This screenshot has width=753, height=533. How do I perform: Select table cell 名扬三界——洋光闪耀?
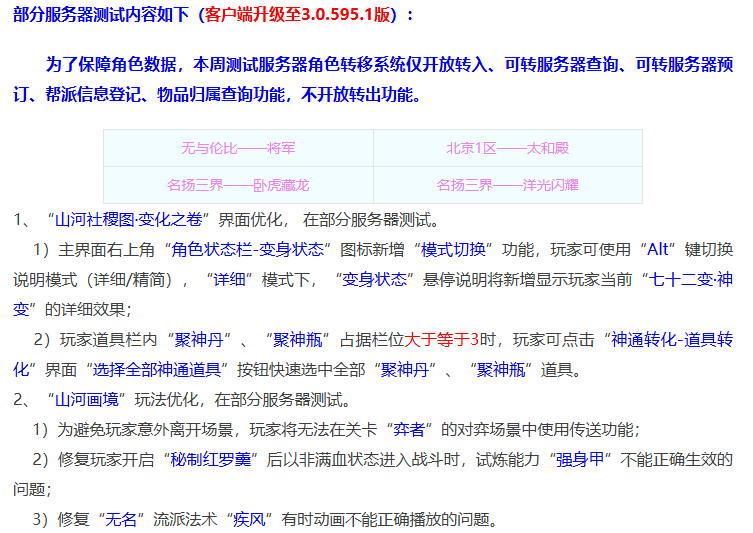[x=507, y=185]
